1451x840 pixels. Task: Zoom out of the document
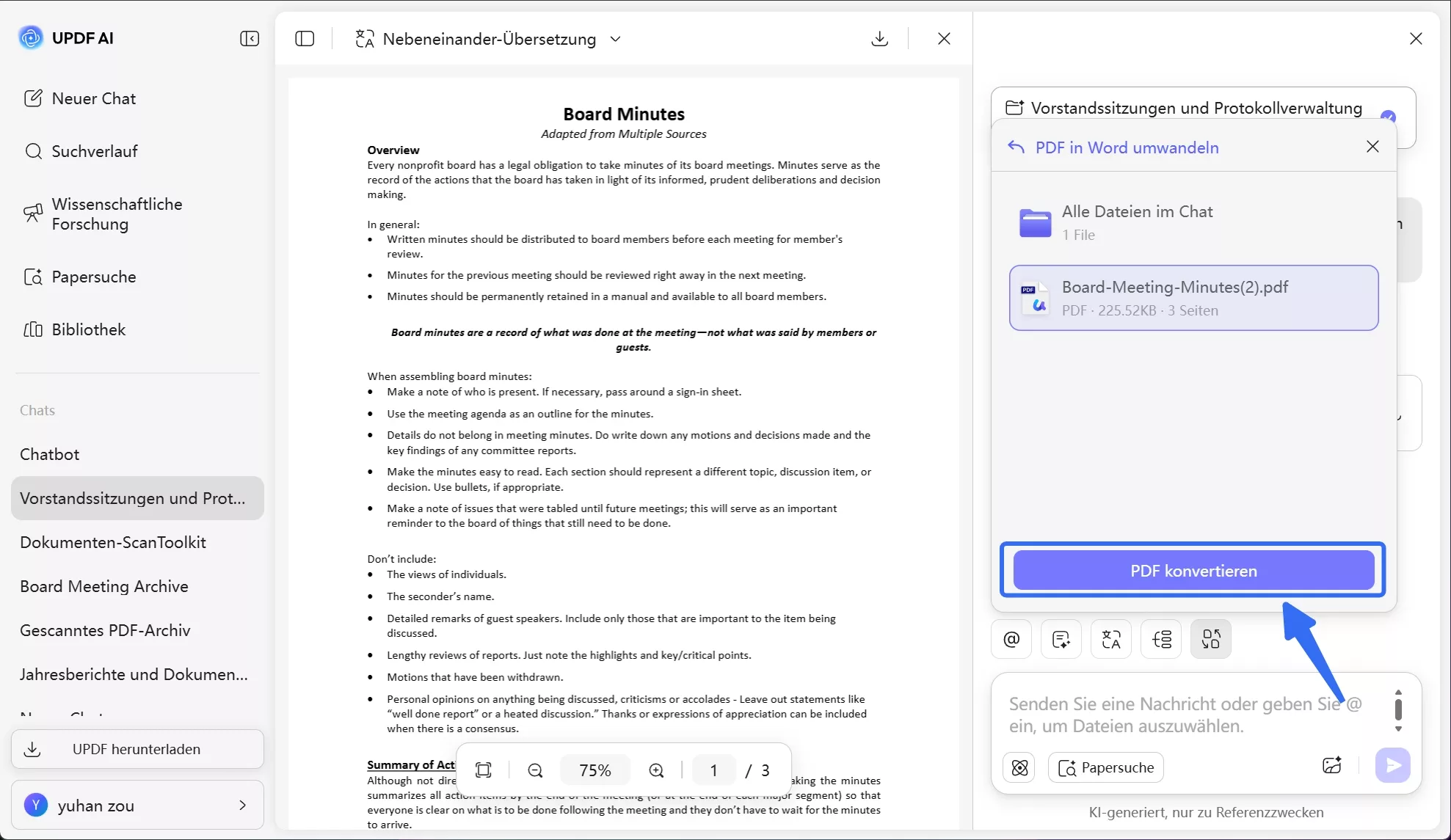tap(536, 770)
